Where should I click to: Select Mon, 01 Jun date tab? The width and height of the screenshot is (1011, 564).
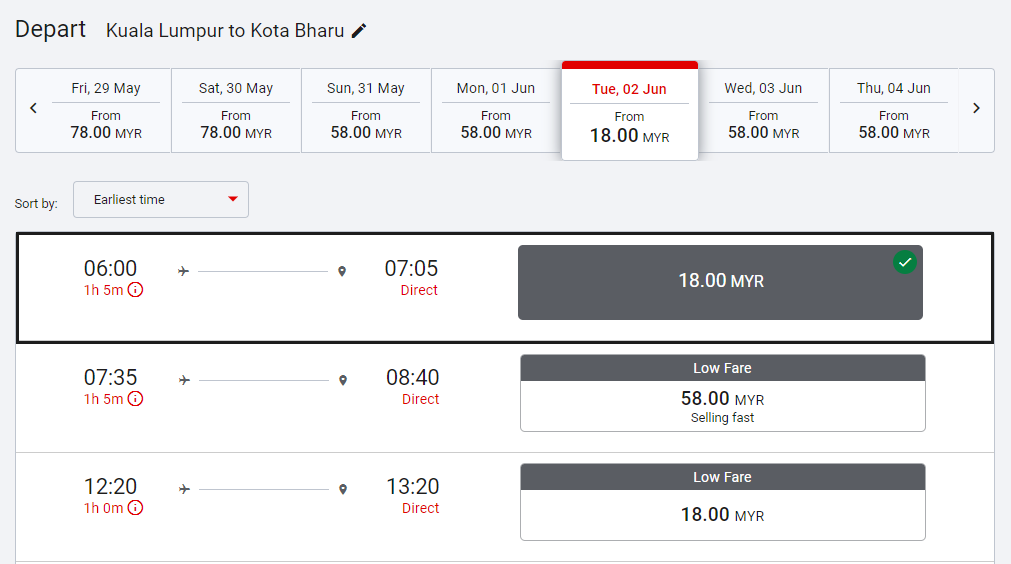496,110
